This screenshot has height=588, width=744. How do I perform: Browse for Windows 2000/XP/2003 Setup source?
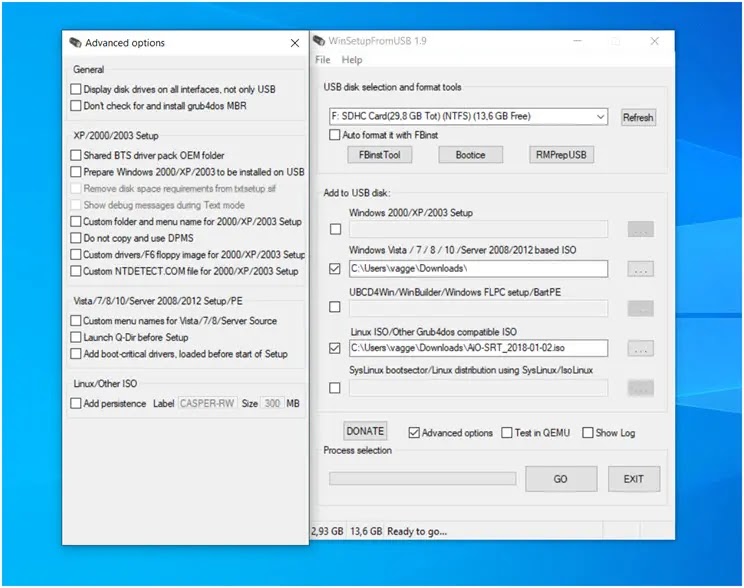(641, 229)
